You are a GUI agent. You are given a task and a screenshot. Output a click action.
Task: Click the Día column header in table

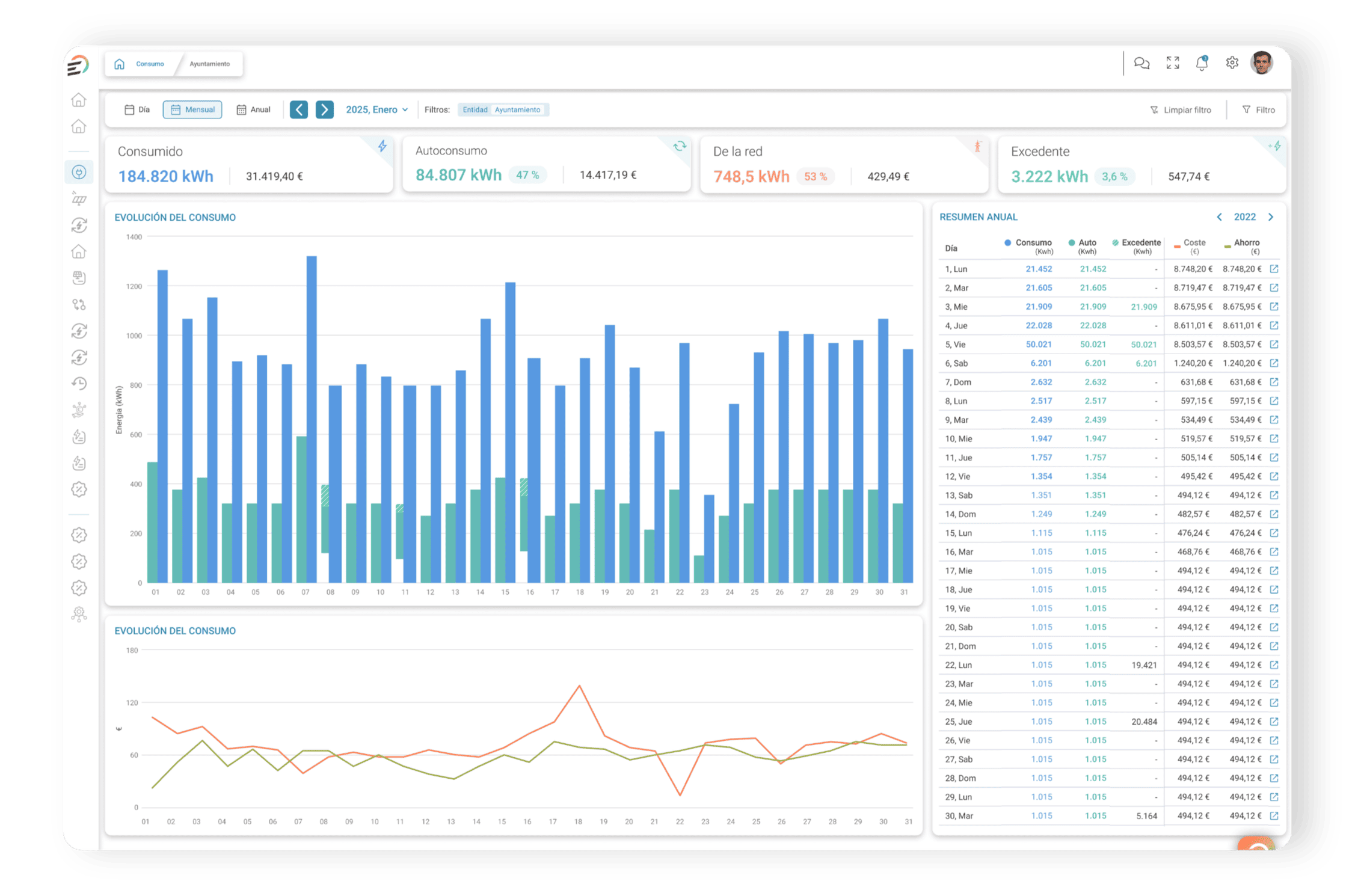click(x=951, y=248)
